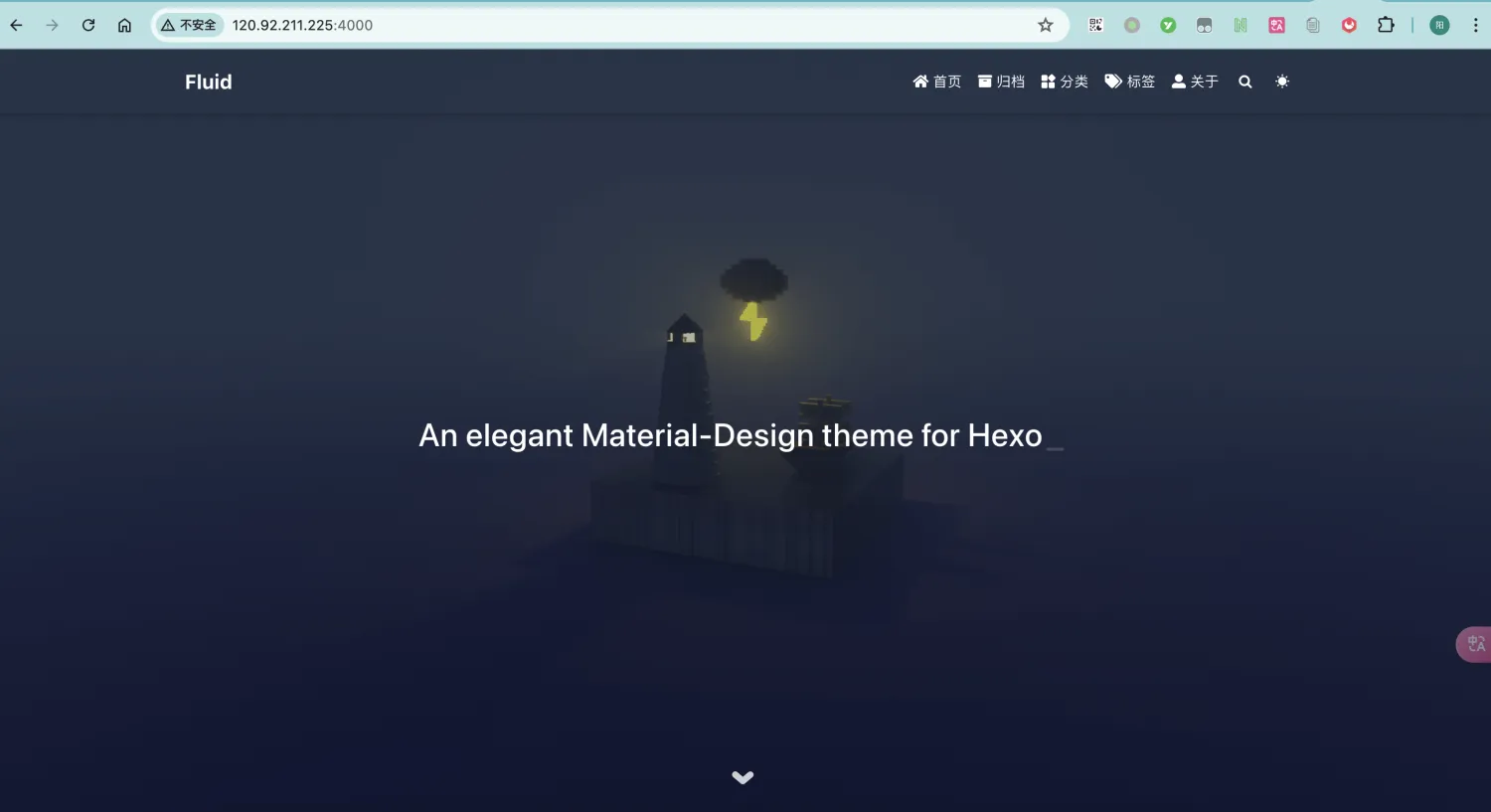Go back to the previous page
Viewport: 1491px width, 812px height.
[x=17, y=25]
